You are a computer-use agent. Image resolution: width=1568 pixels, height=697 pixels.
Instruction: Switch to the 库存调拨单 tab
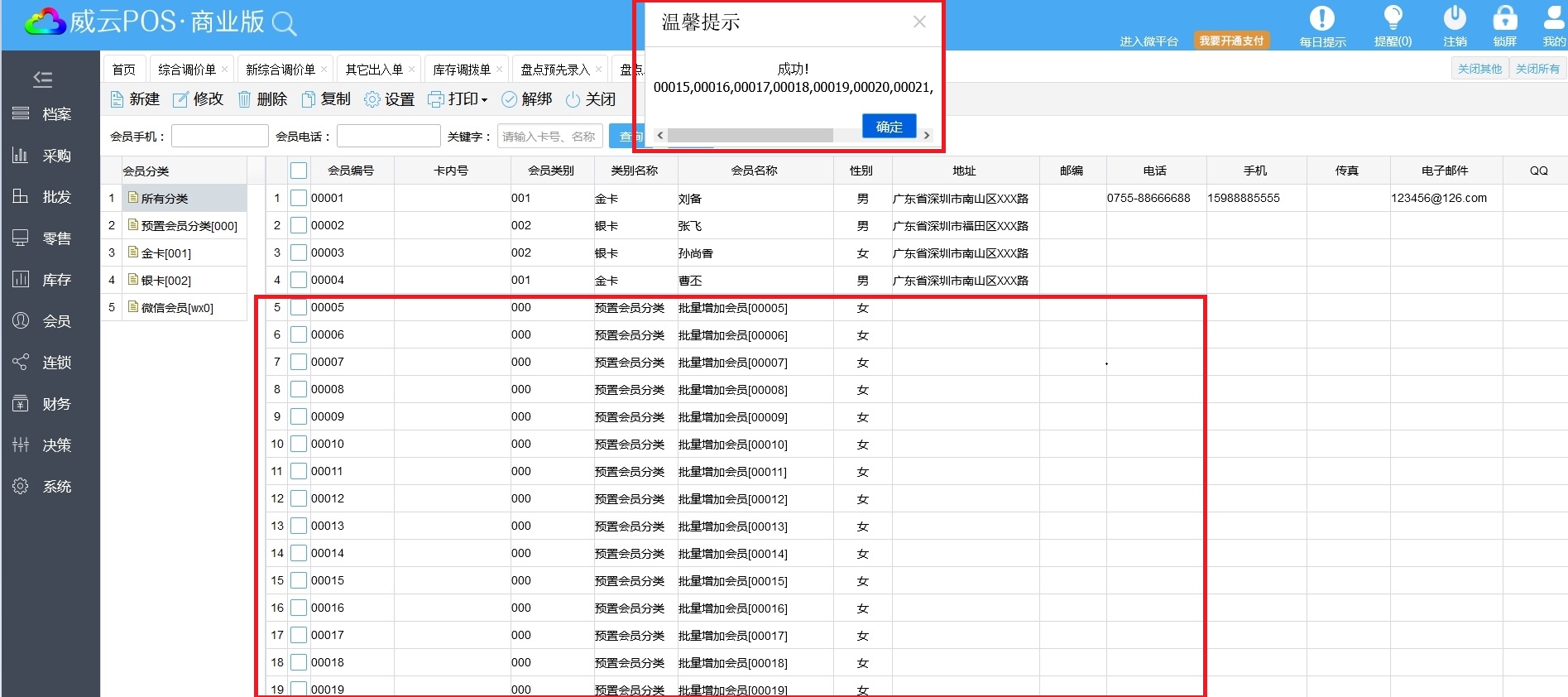click(x=461, y=70)
